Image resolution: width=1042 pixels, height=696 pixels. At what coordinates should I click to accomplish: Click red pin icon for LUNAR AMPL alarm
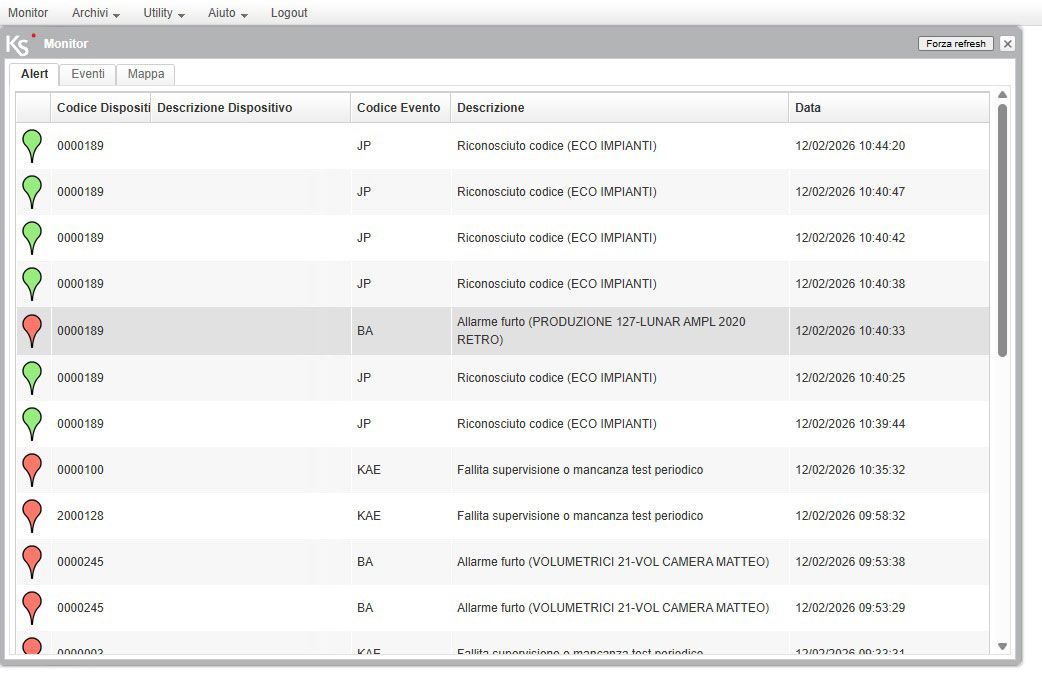pyautogui.click(x=32, y=328)
